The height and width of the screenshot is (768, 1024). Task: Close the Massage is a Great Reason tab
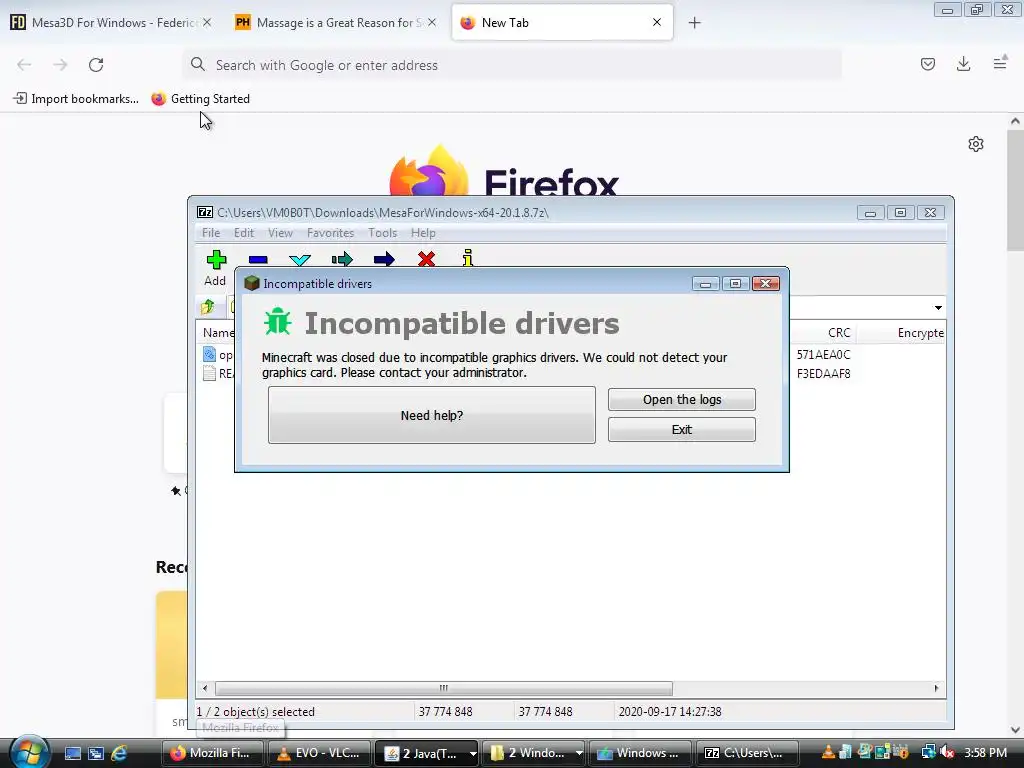432,22
